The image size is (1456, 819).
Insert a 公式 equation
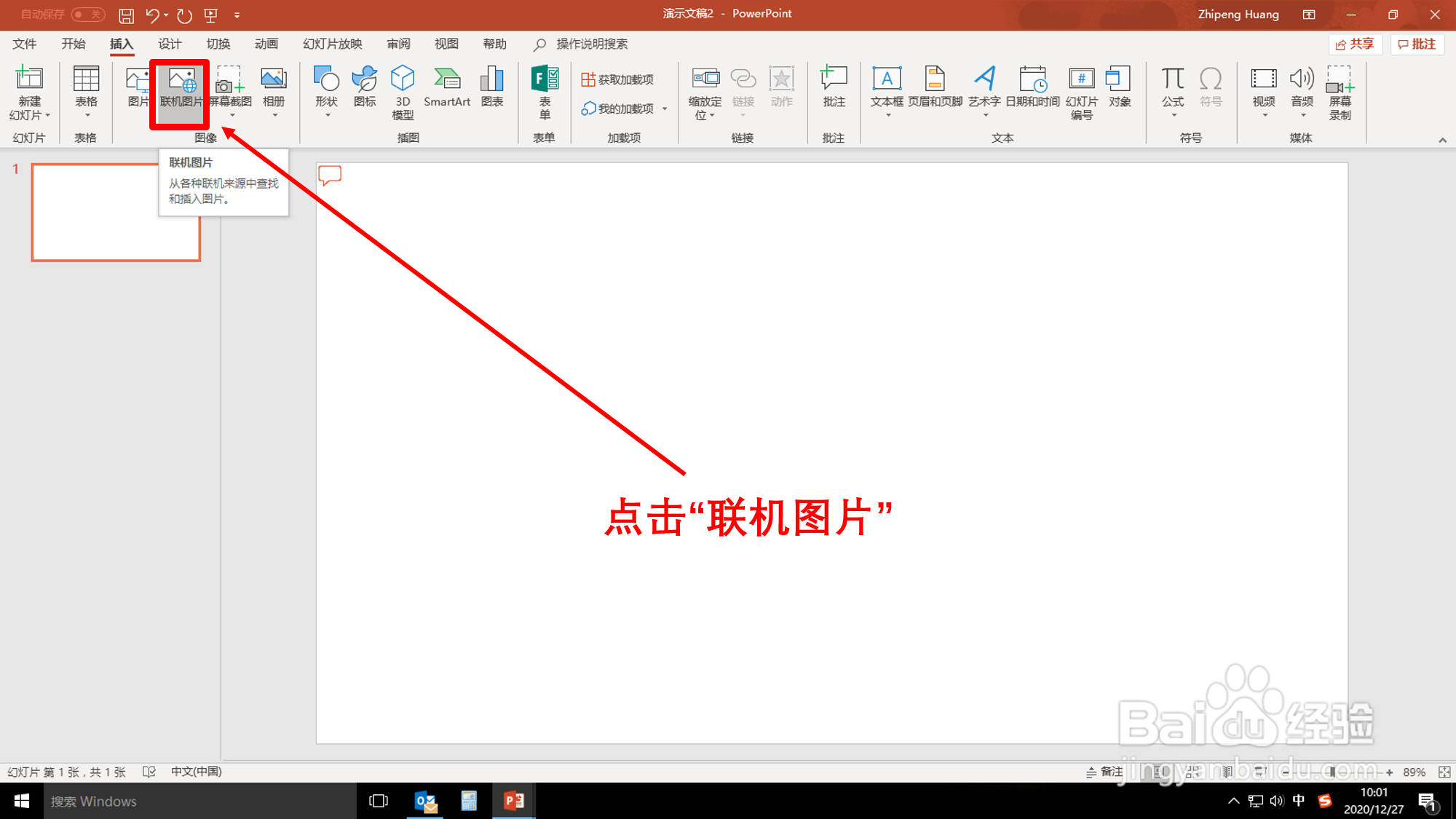click(1173, 91)
